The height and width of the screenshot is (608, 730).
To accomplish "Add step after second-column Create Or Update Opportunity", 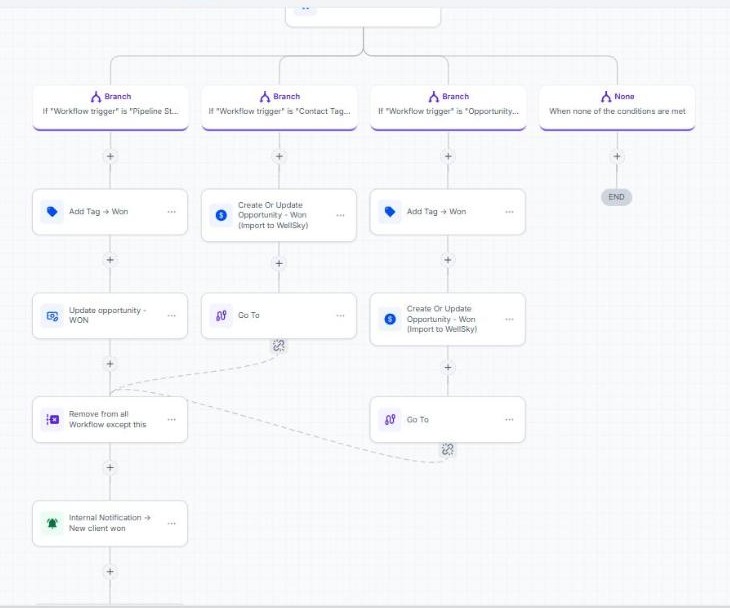I will (279, 263).
